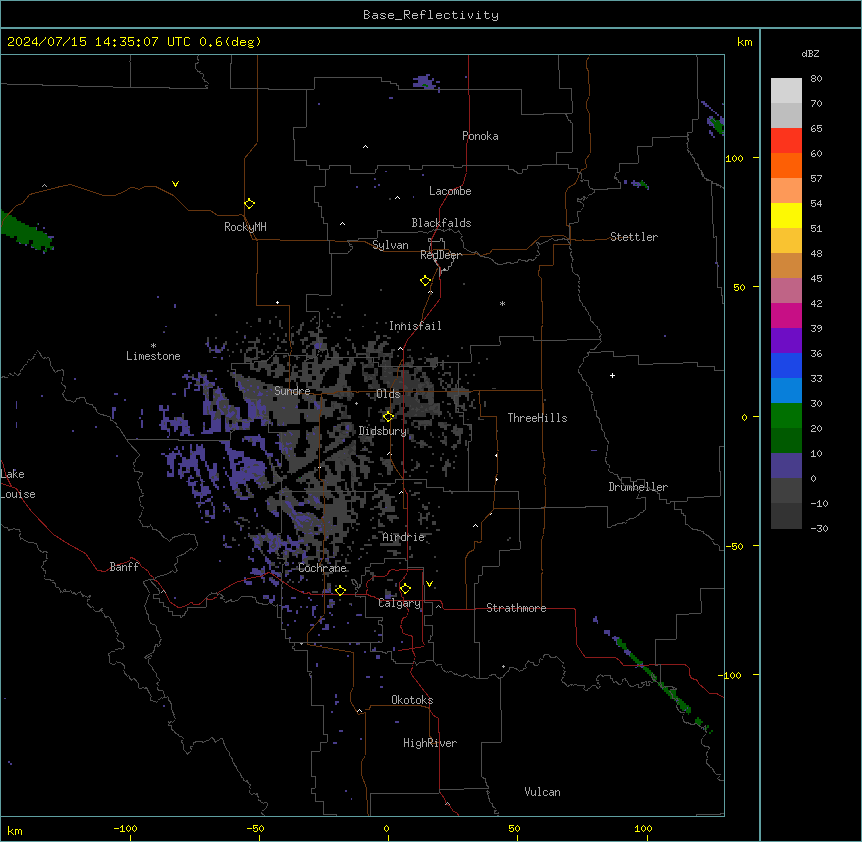Click the Strathmore label
Viewport: 862px width, 842px height.
pyautogui.click(x=516, y=608)
